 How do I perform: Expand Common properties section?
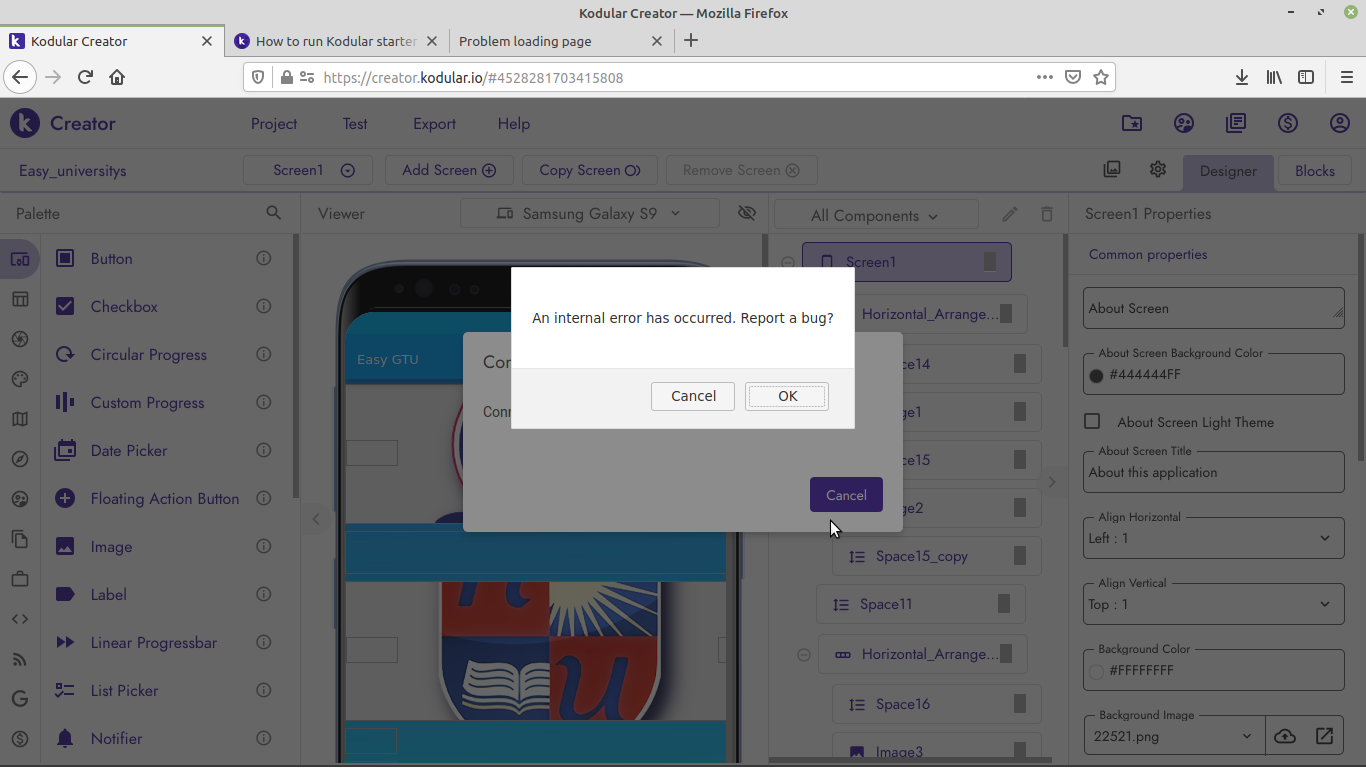1148,254
